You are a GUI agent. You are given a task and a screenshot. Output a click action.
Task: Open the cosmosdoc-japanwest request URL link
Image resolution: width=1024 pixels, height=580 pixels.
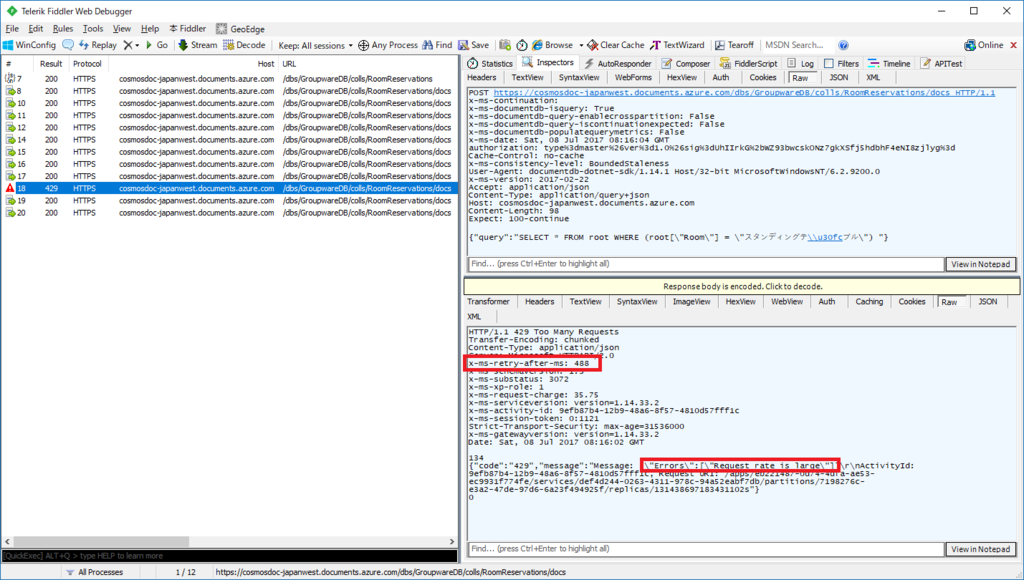tap(744, 93)
